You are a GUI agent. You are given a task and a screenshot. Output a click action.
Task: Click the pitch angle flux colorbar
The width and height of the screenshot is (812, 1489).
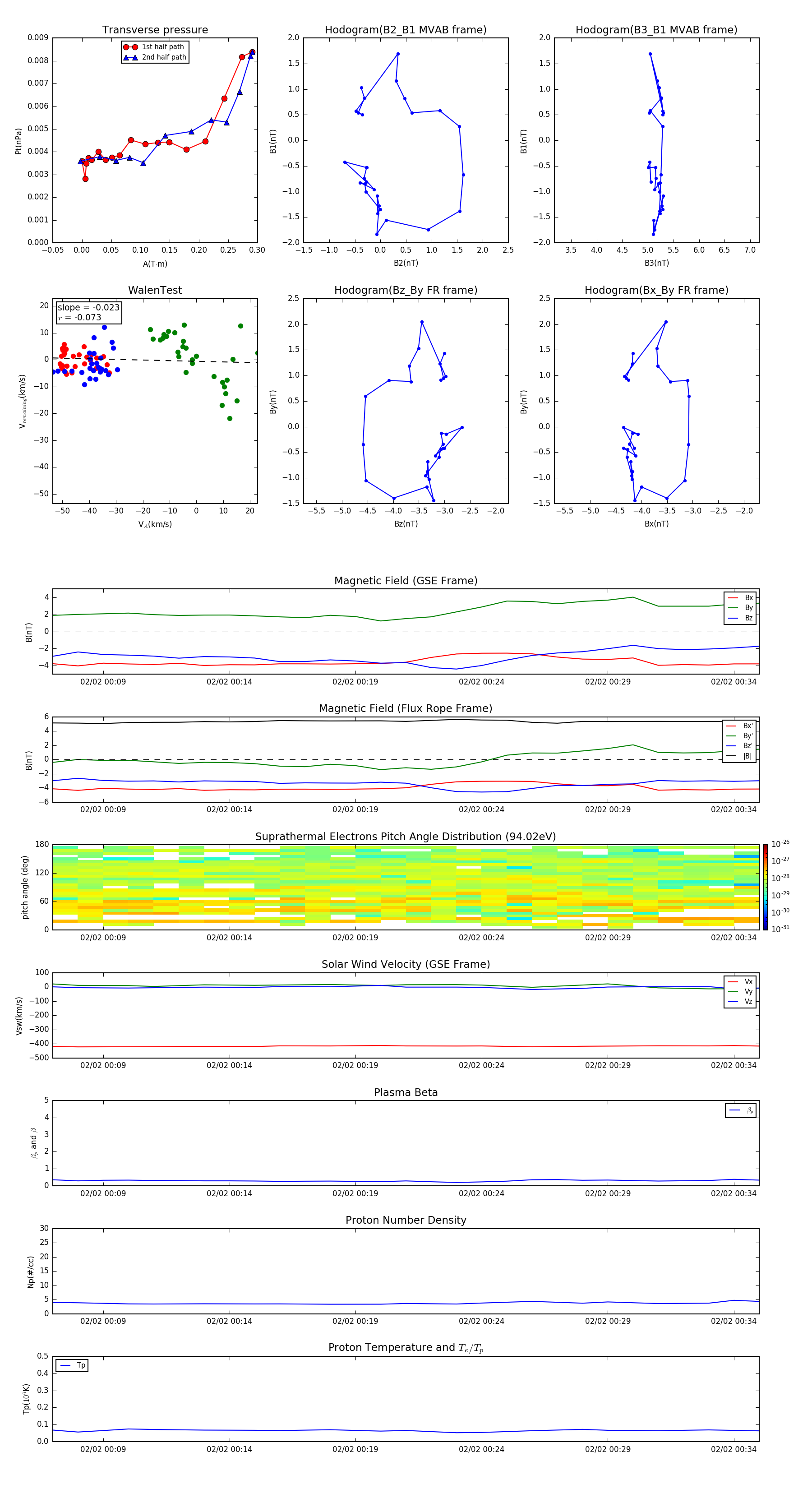(765, 887)
